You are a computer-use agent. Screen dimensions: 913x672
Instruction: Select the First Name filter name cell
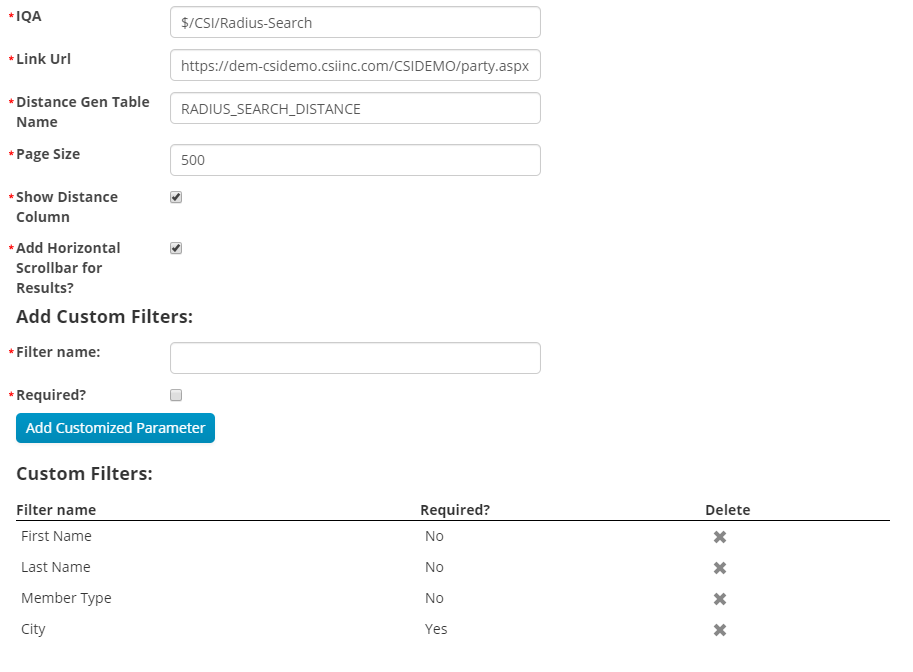56,537
